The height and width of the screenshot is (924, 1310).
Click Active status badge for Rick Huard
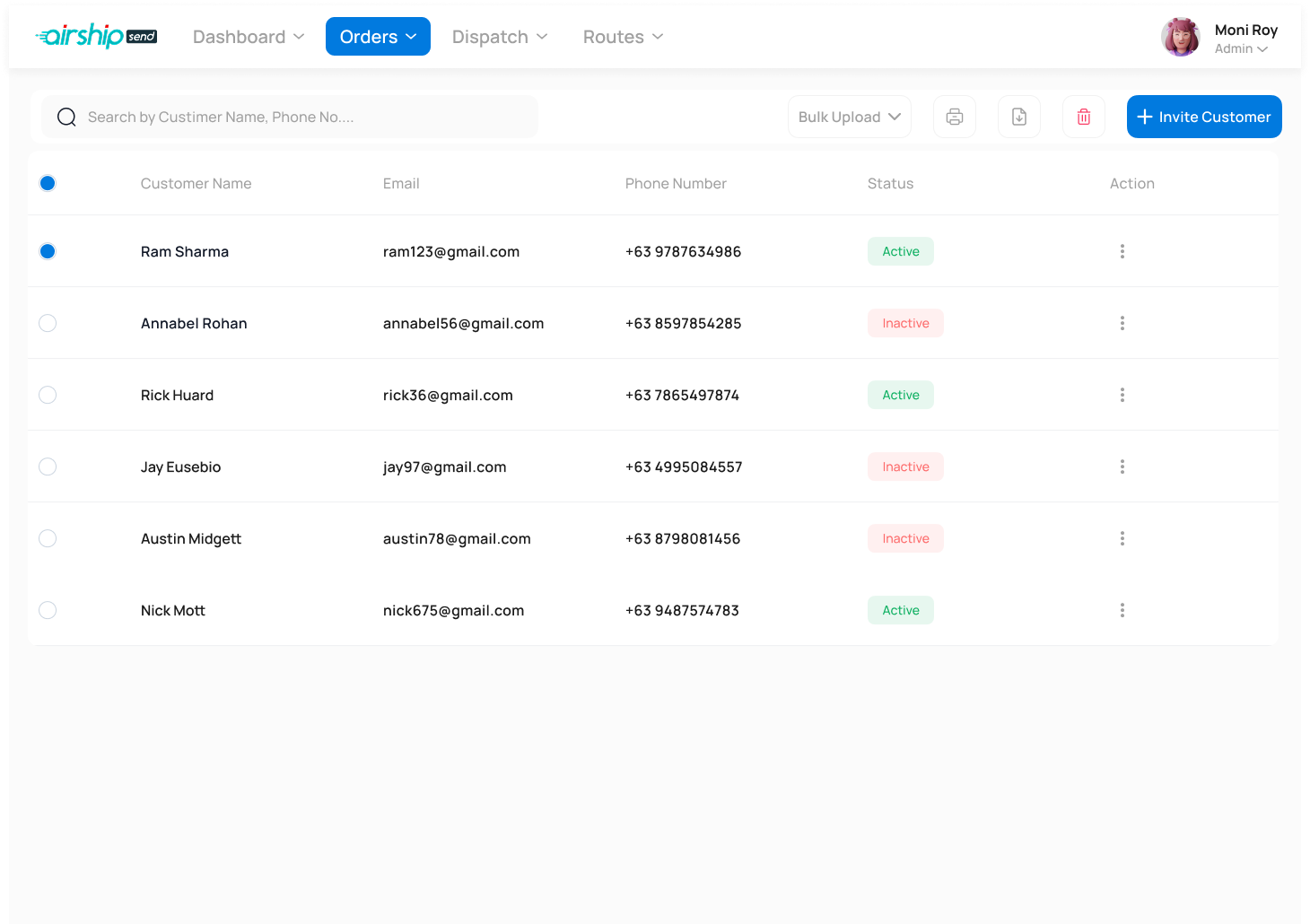coord(901,395)
